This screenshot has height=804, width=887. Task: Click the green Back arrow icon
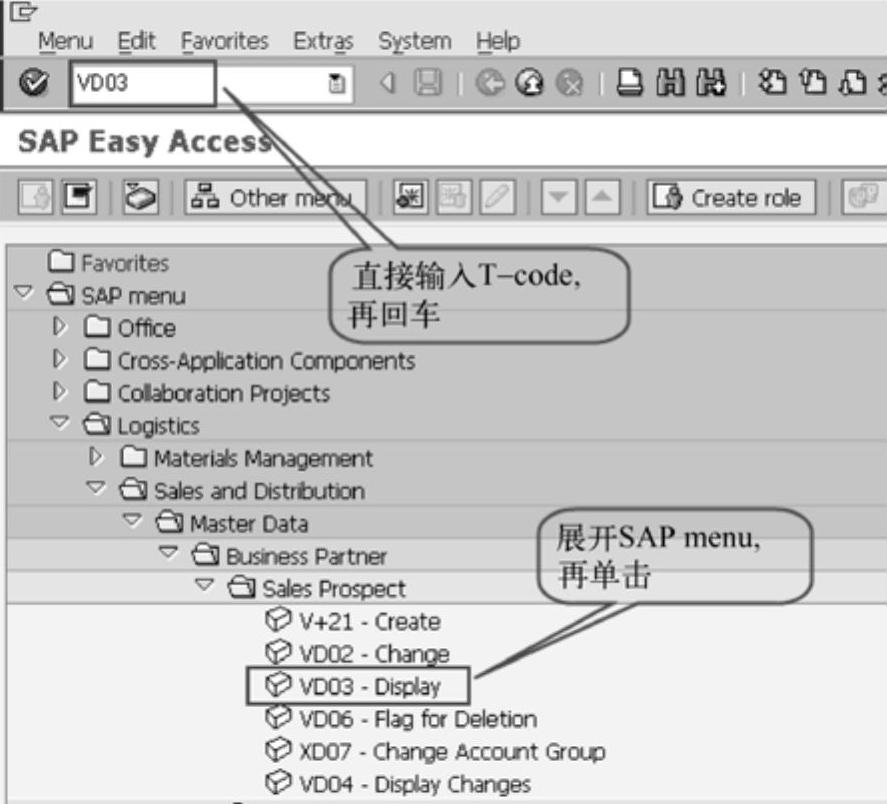click(x=490, y=83)
